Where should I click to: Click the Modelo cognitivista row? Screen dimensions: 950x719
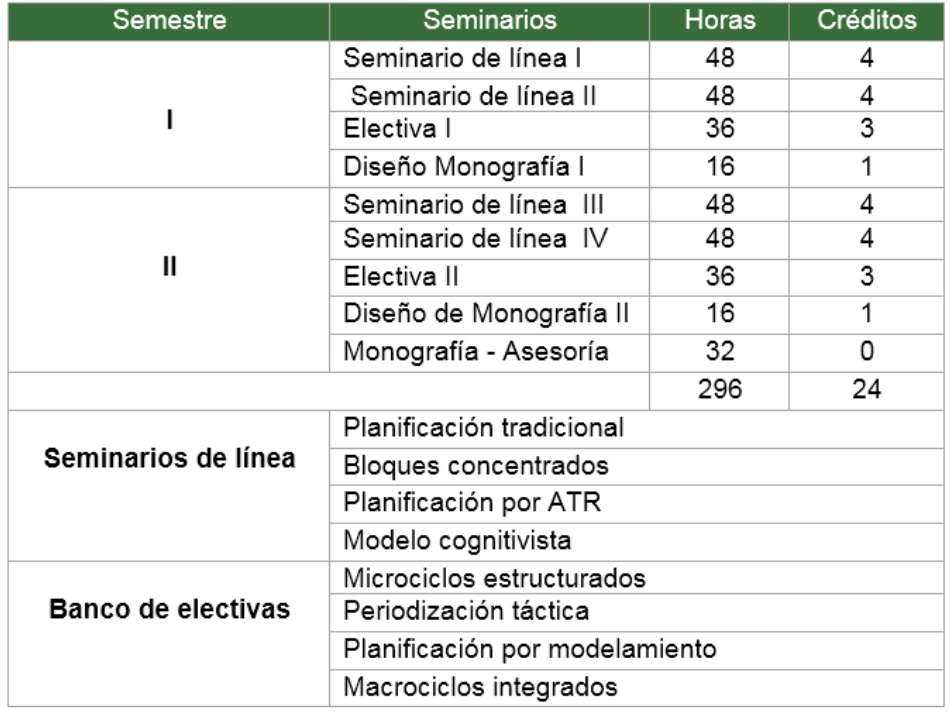coord(445,541)
